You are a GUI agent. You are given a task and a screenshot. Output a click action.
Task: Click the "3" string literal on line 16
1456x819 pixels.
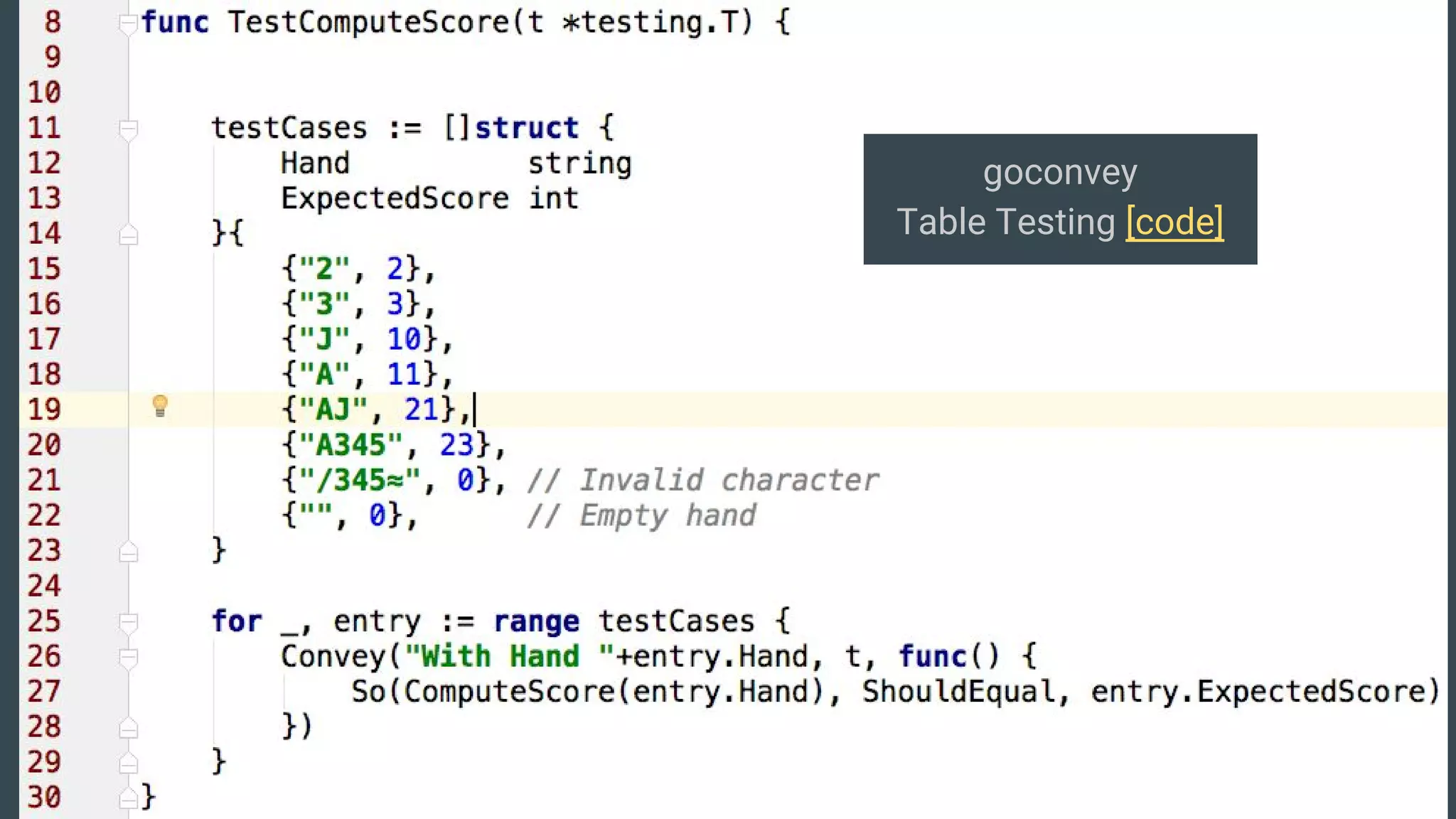pos(323,304)
